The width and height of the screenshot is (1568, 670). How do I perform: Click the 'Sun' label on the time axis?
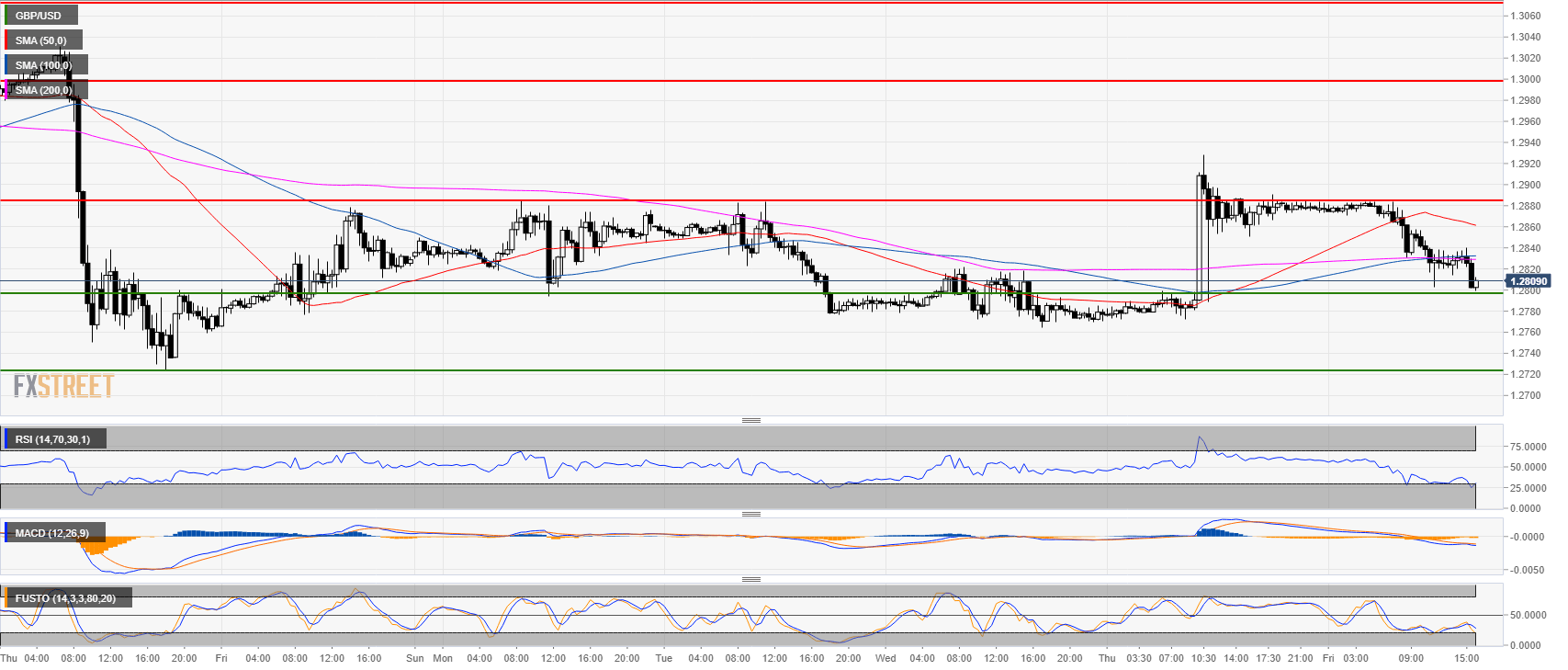point(414,658)
